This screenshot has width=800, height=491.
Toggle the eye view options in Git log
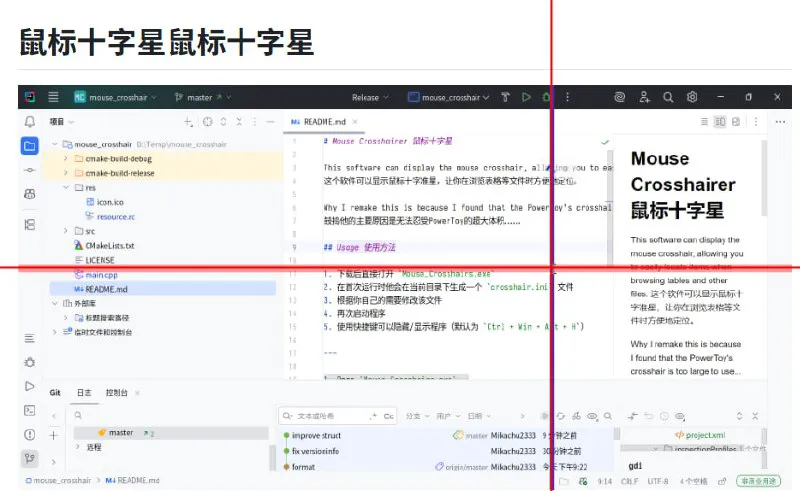click(592, 416)
